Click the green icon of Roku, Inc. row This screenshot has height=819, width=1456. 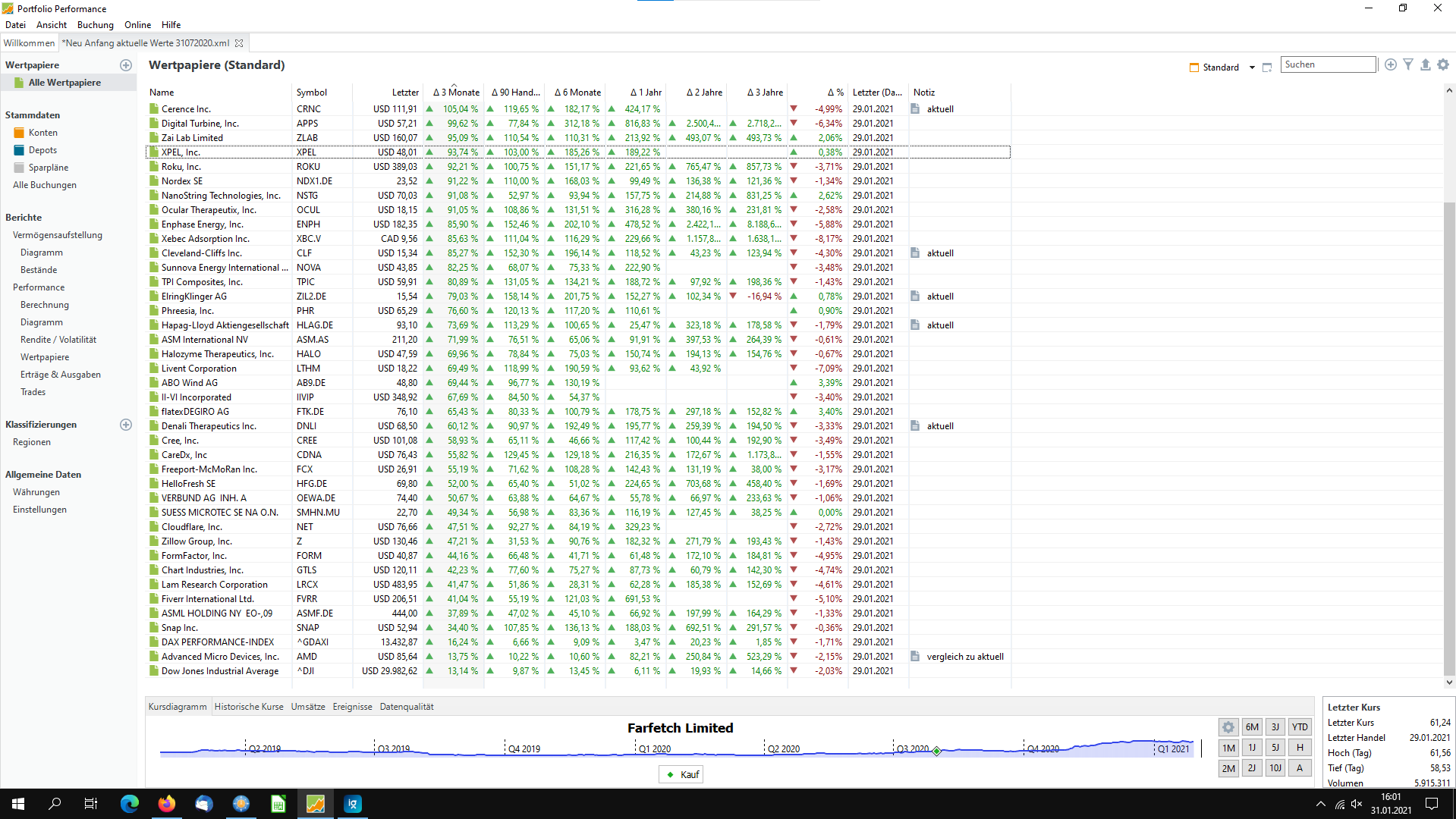click(154, 167)
